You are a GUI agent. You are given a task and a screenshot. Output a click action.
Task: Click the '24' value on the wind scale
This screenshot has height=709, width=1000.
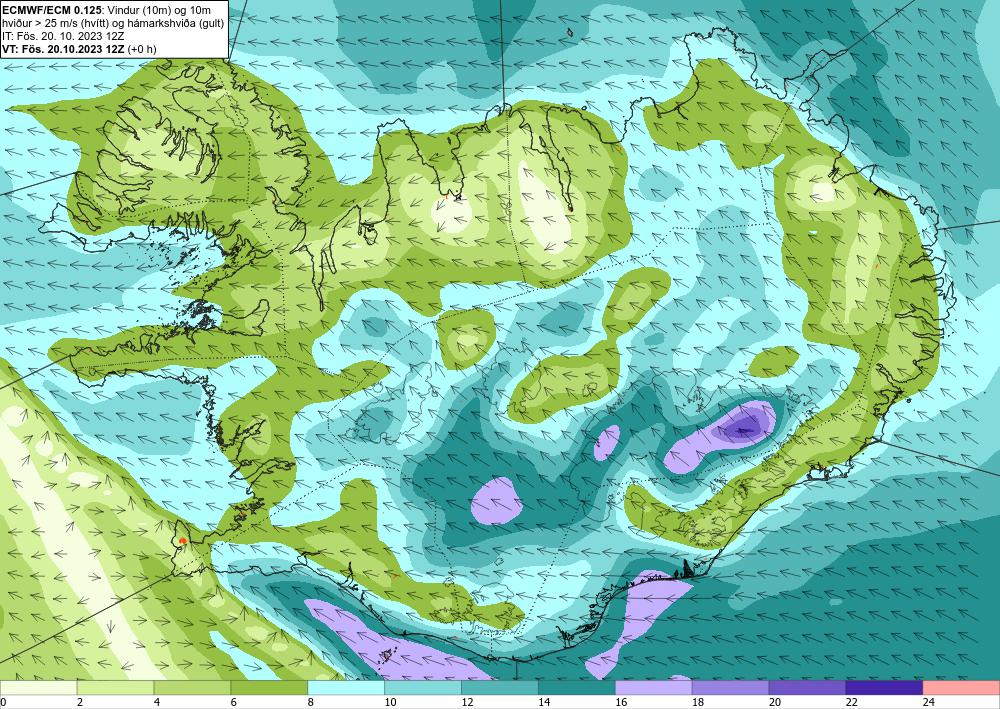(x=929, y=703)
